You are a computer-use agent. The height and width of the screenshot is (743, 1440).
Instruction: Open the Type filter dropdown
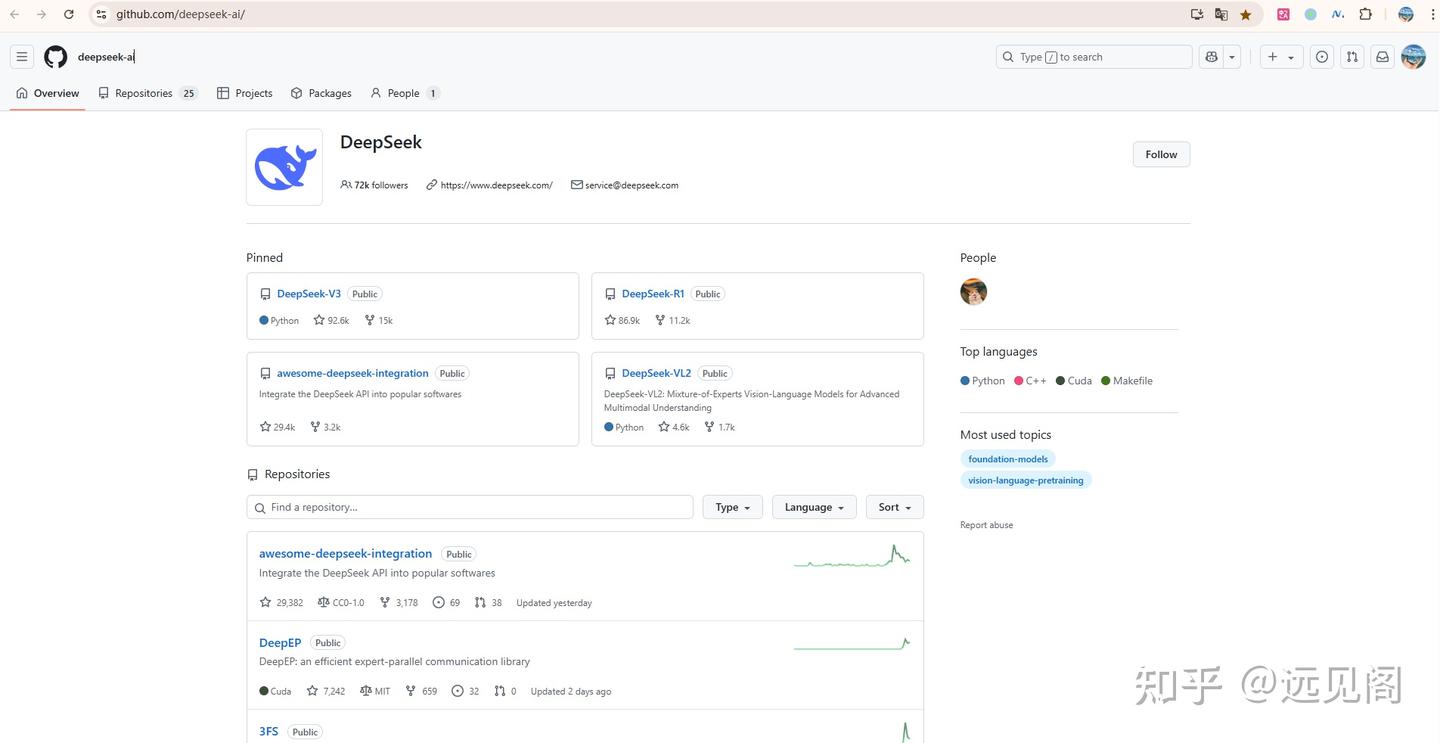733,507
